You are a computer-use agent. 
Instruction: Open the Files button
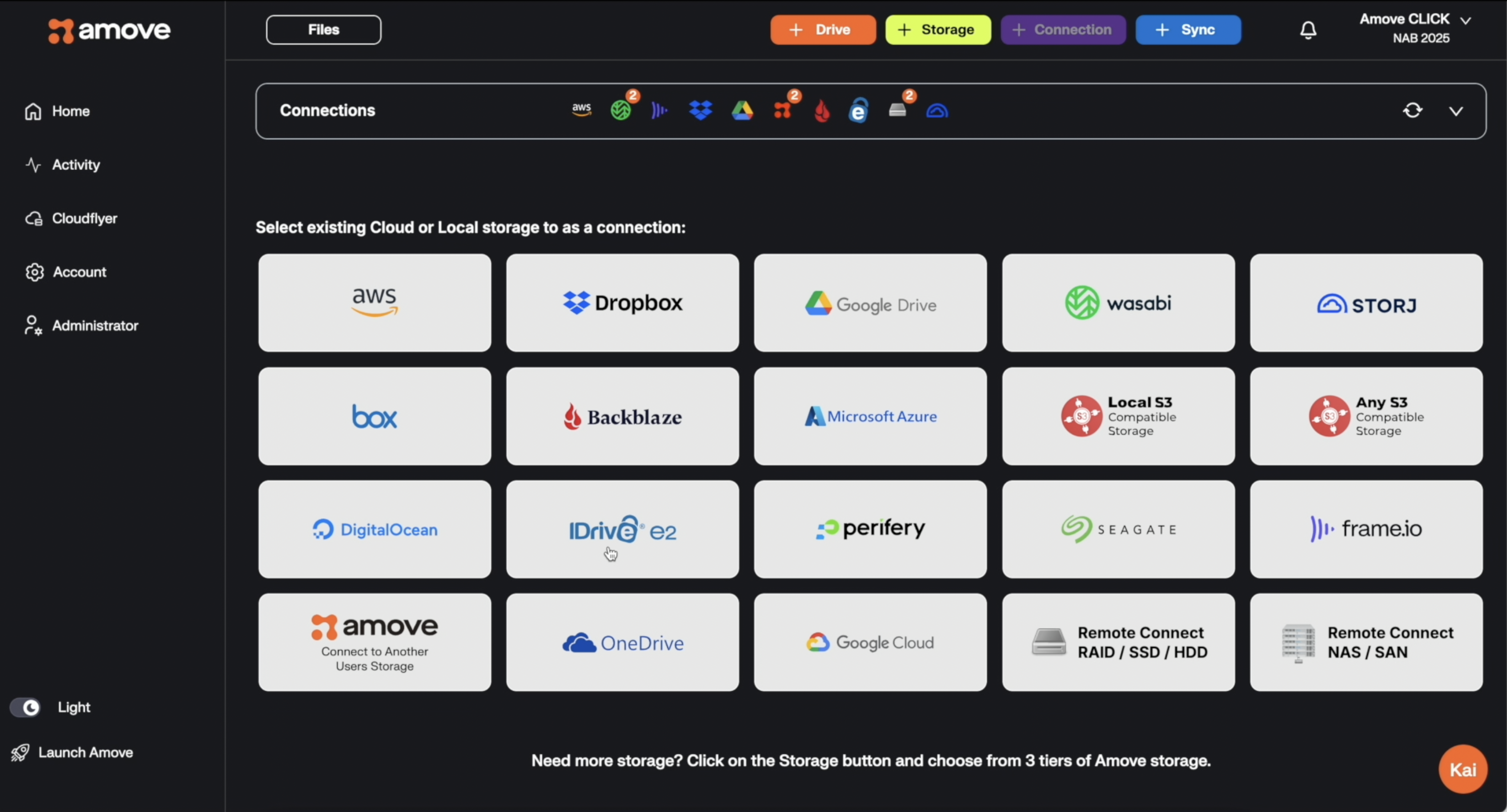pyautogui.click(x=323, y=30)
